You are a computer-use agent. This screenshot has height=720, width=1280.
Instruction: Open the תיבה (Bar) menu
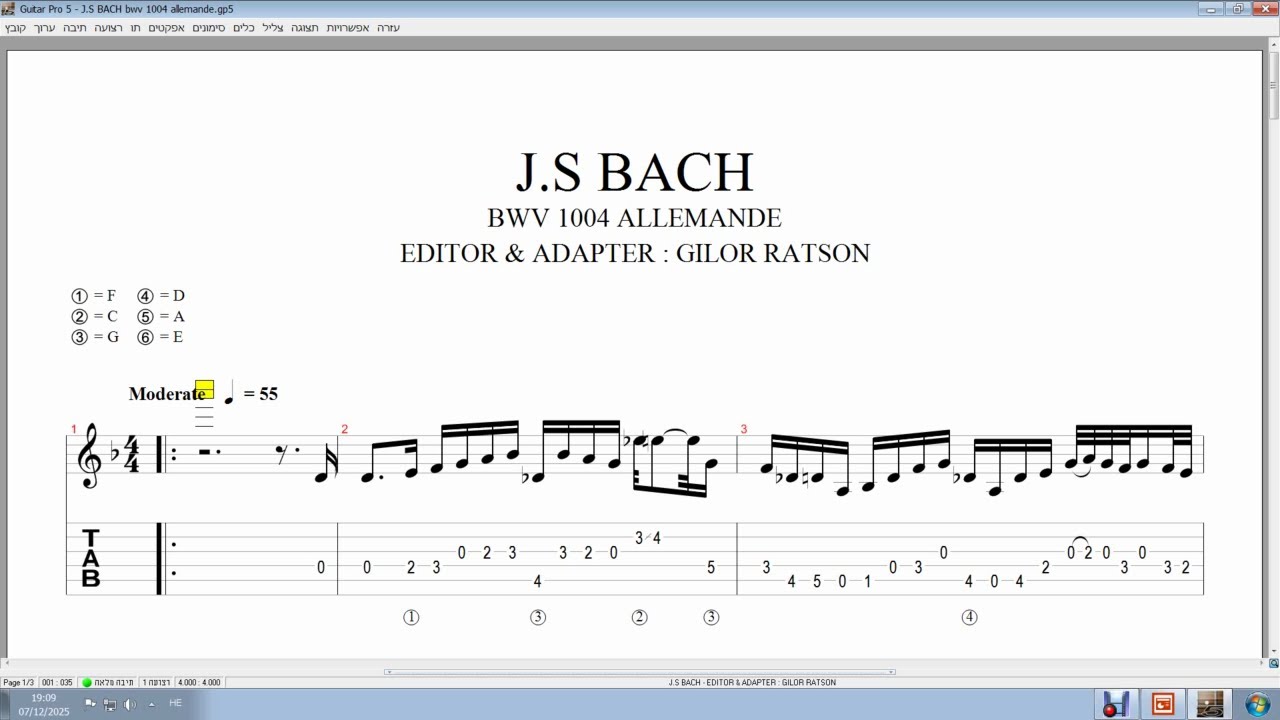point(75,28)
